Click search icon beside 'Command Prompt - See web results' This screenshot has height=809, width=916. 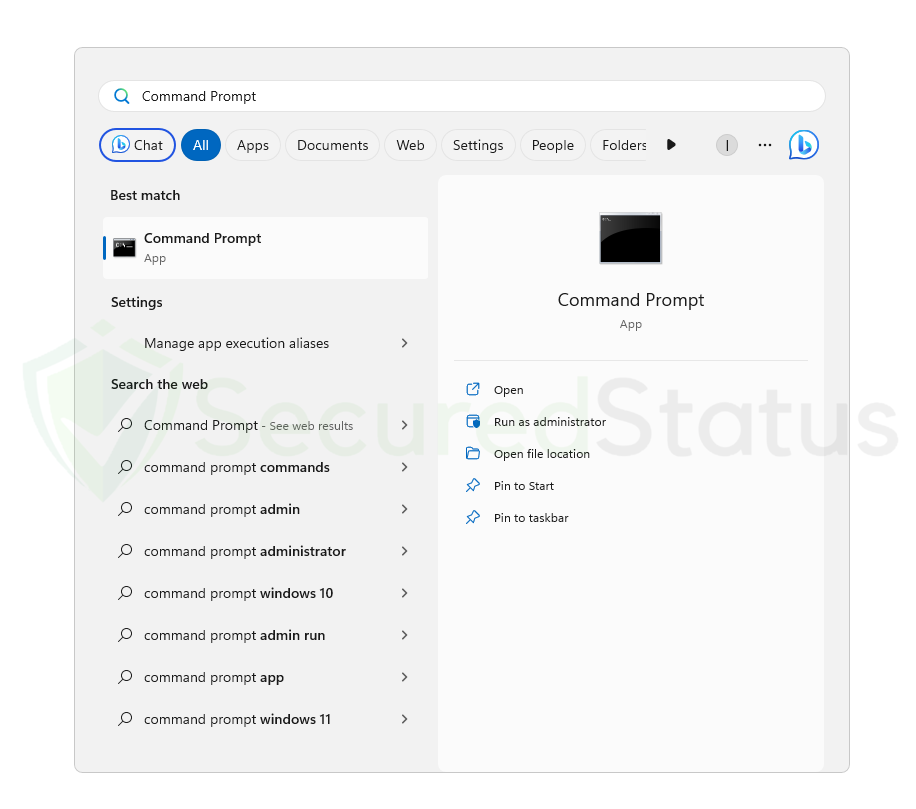[x=125, y=425]
